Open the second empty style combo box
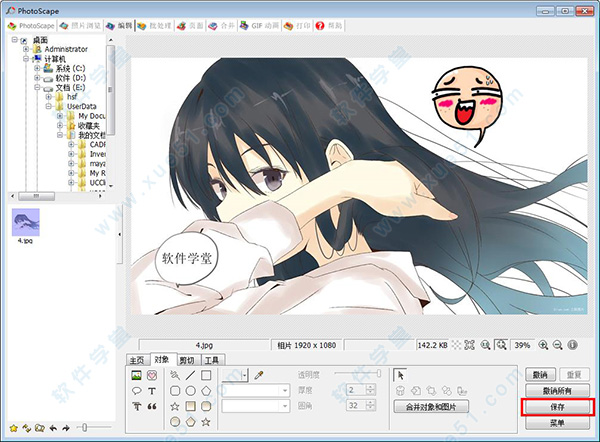600x442 pixels. click(x=255, y=406)
